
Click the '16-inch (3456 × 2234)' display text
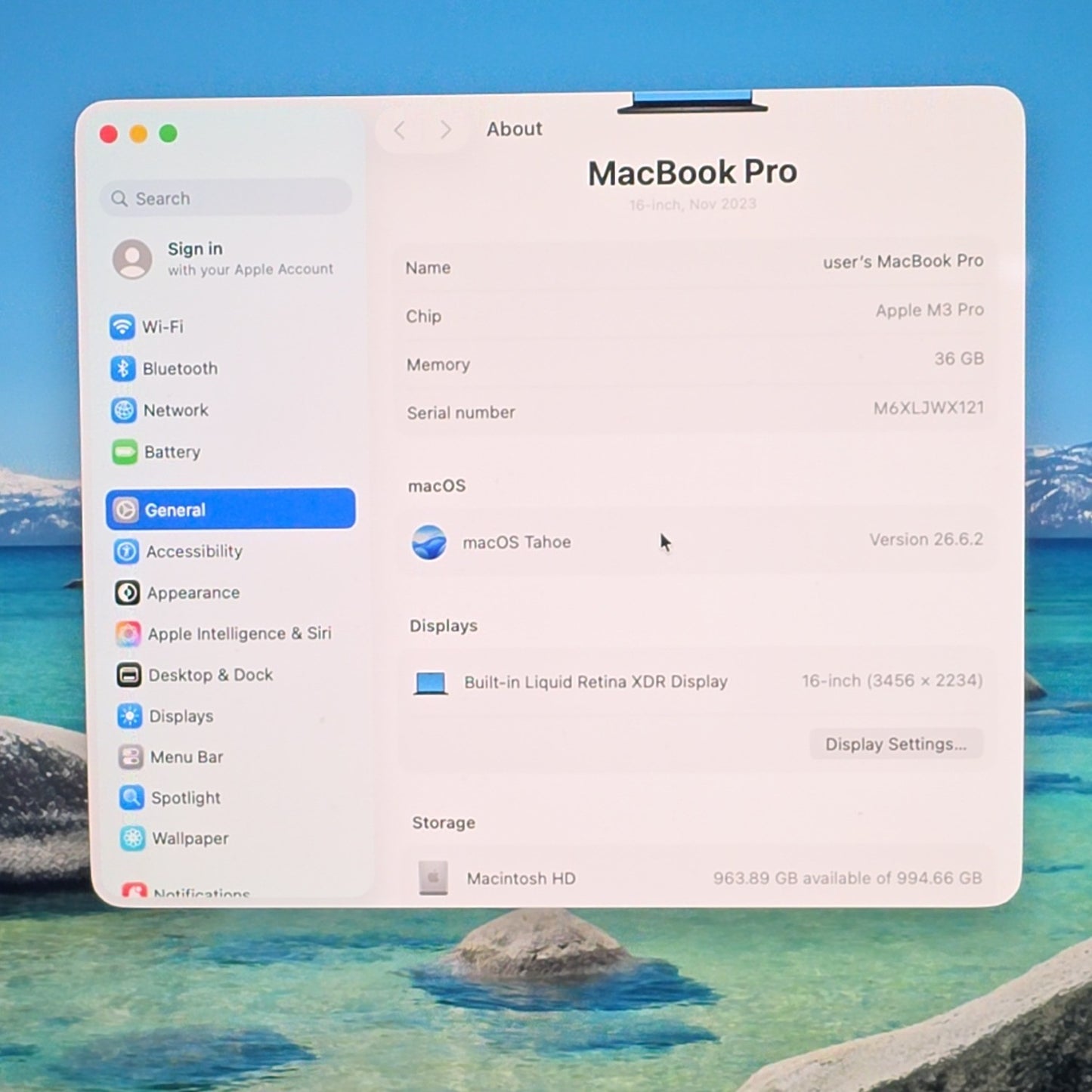pos(892,681)
